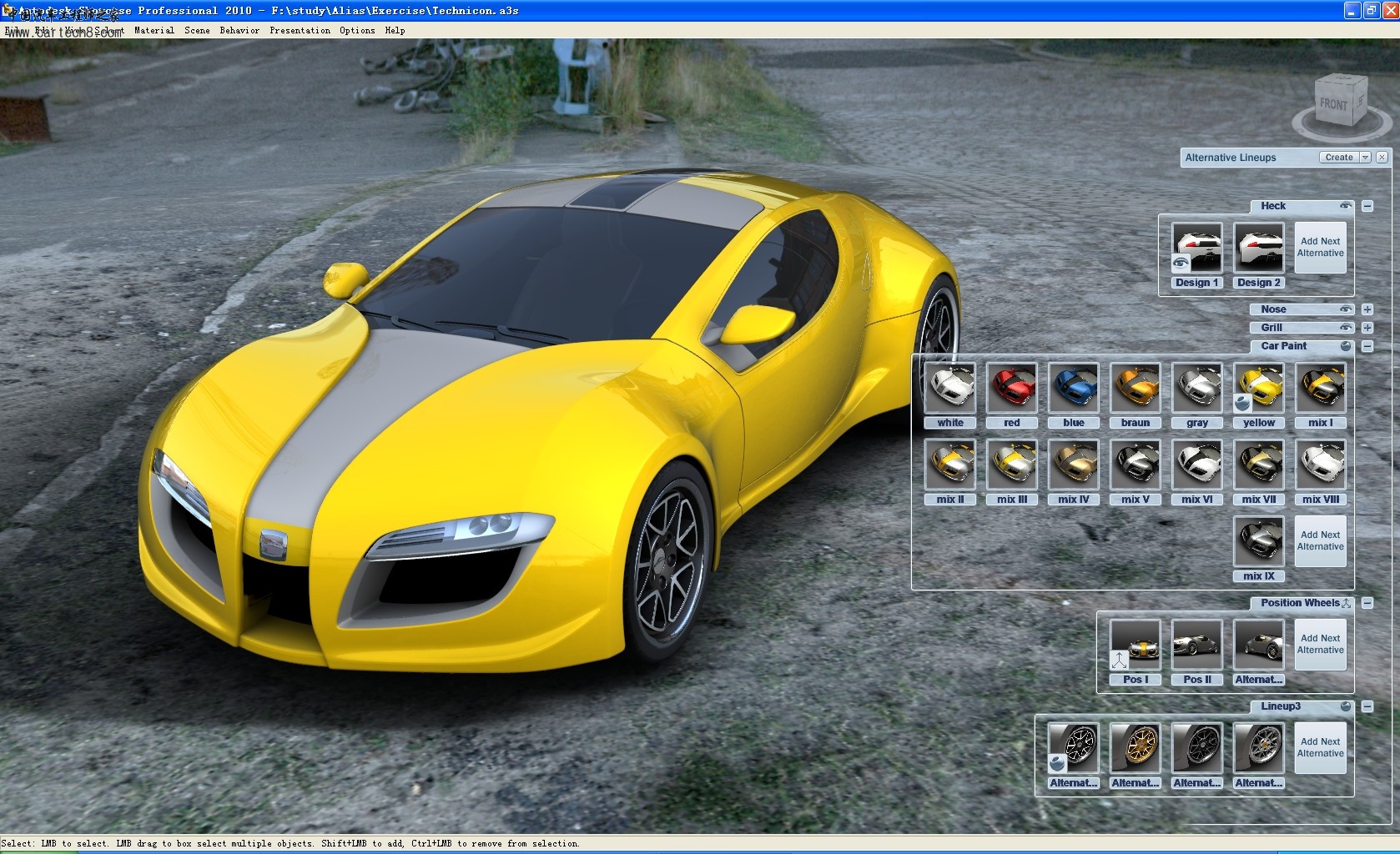Pick the mix V paint alternative
The image size is (1400, 854).
1136,465
